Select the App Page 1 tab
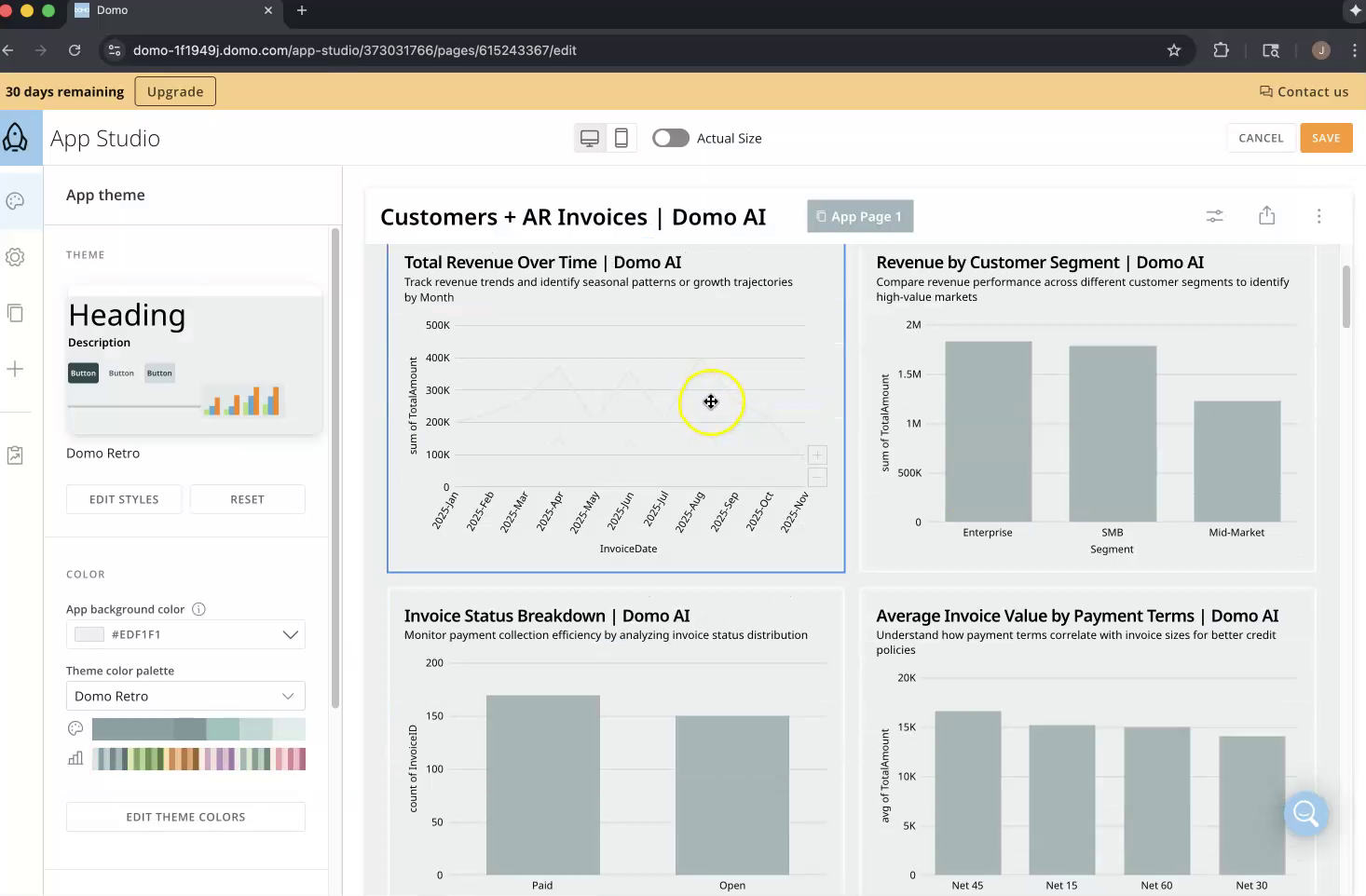Screen dimensions: 1366x896 (x=859, y=216)
